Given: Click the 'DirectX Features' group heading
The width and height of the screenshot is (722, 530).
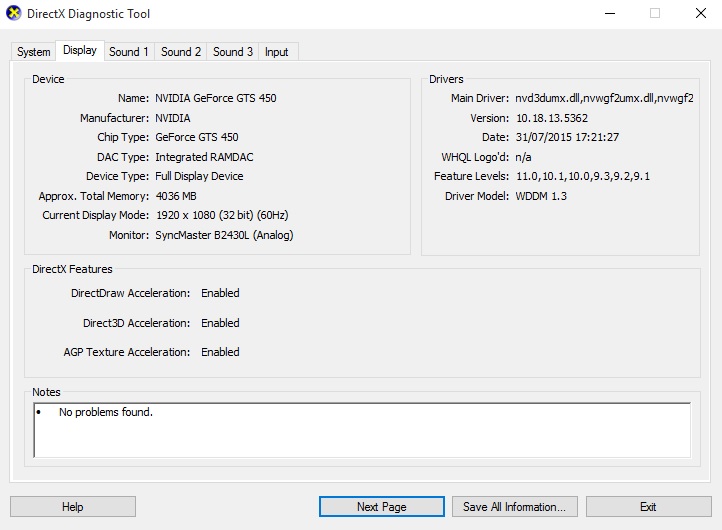Looking at the screenshot, I should coord(72,269).
